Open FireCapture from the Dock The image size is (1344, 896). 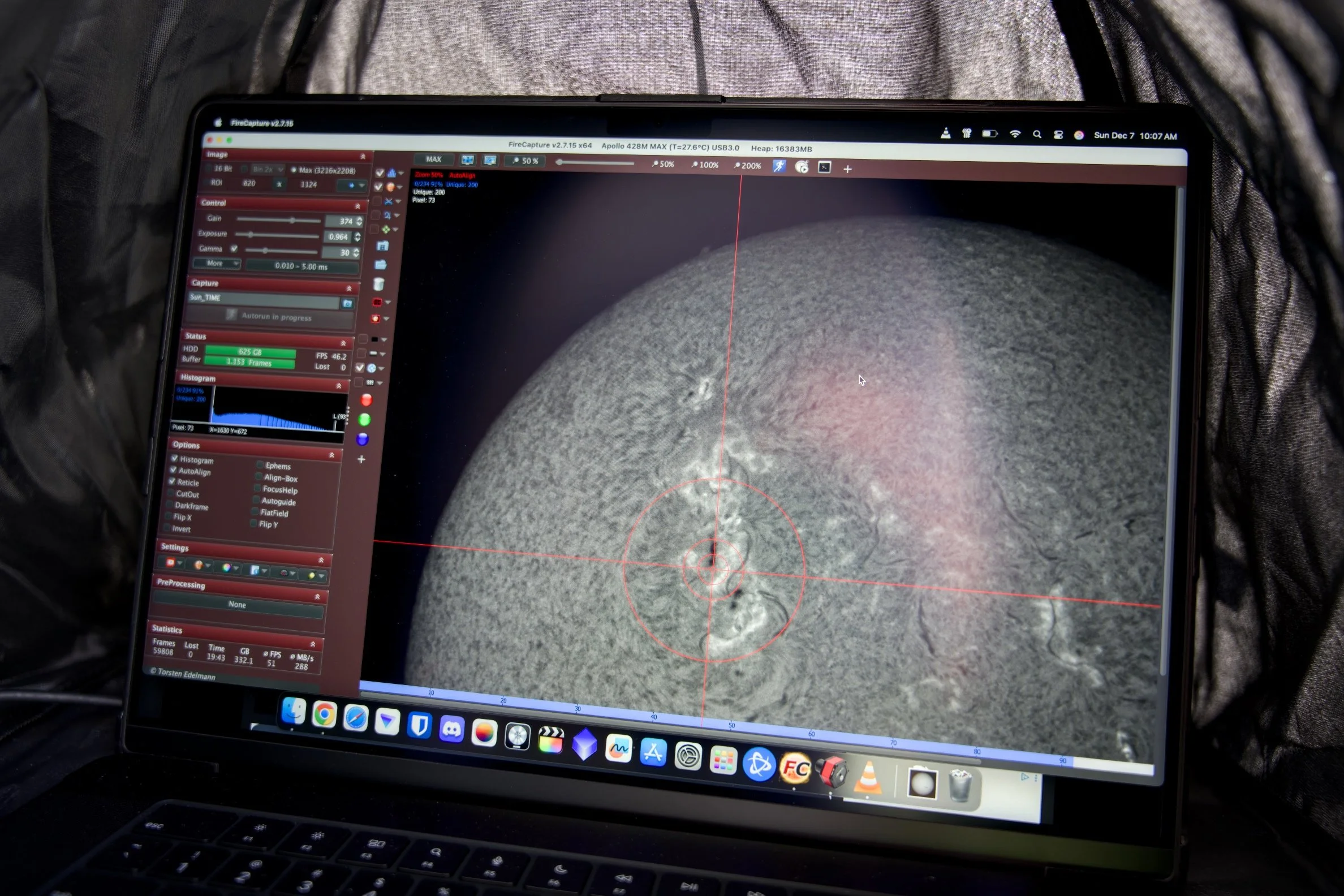[795, 769]
